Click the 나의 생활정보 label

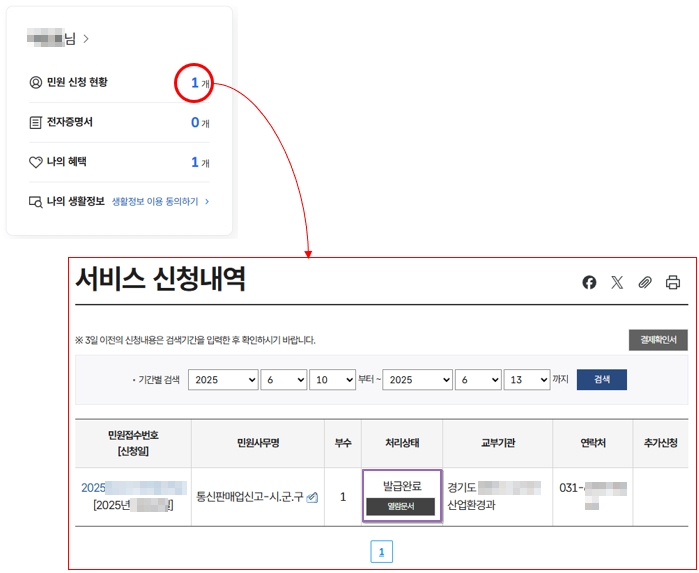75,201
